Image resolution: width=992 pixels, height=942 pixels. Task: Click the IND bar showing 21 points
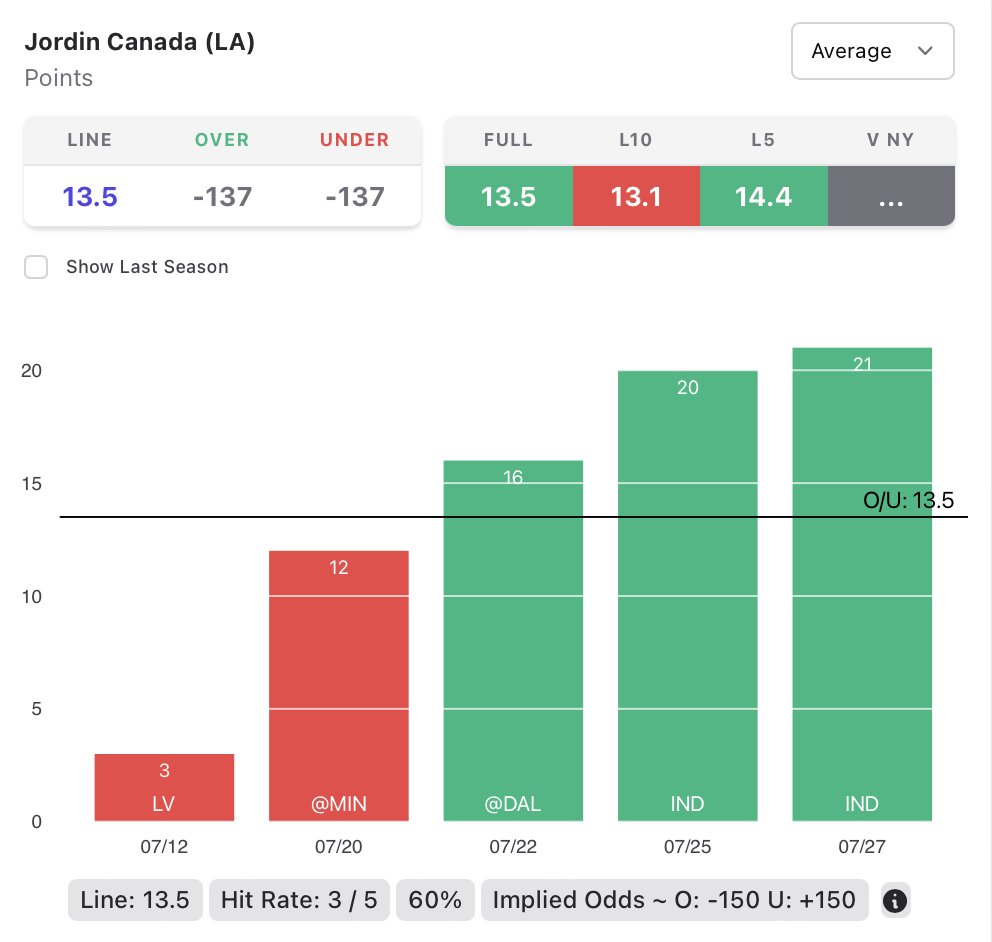[862, 585]
